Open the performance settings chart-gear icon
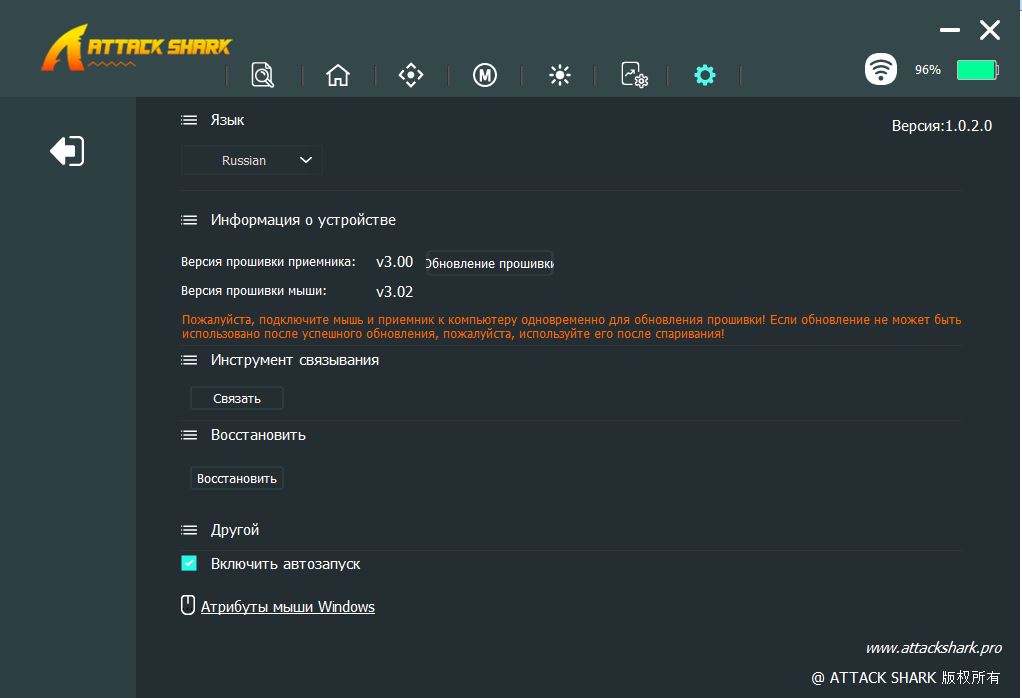Image resolution: width=1022 pixels, height=698 pixels. [634, 75]
